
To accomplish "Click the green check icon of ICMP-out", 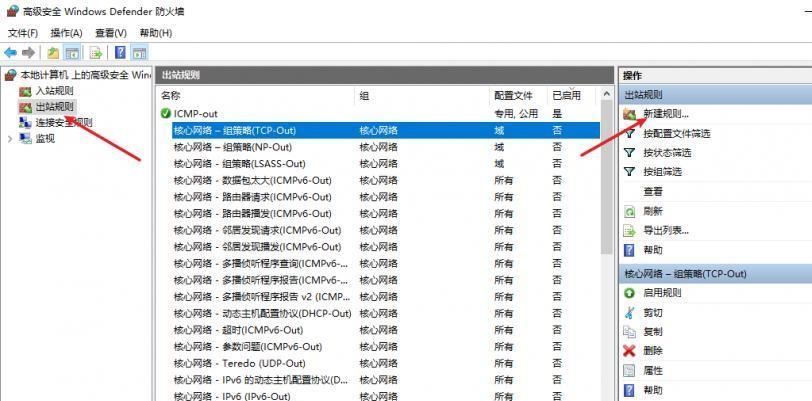I will 166,113.
